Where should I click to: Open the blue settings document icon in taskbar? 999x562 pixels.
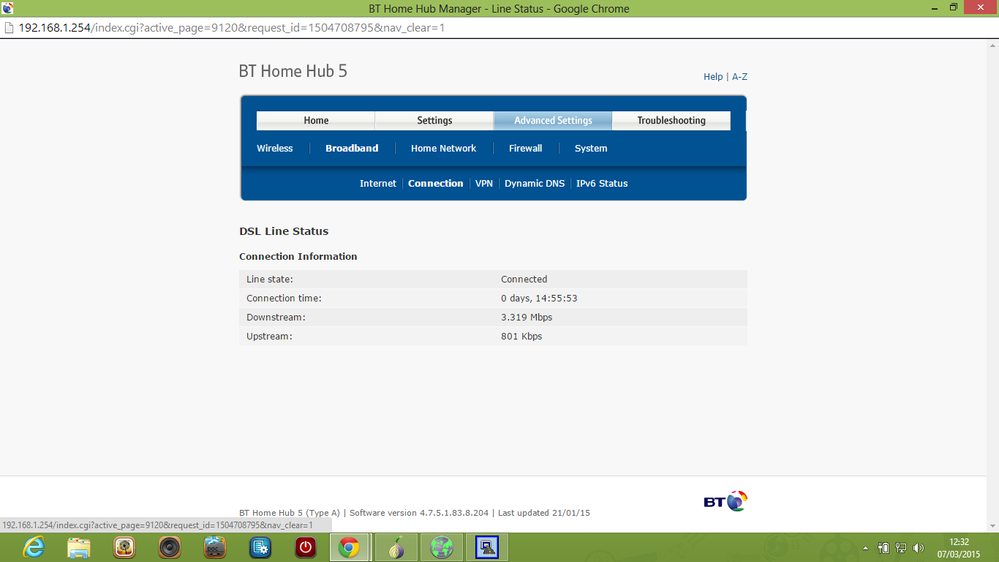pyautogui.click(x=260, y=547)
